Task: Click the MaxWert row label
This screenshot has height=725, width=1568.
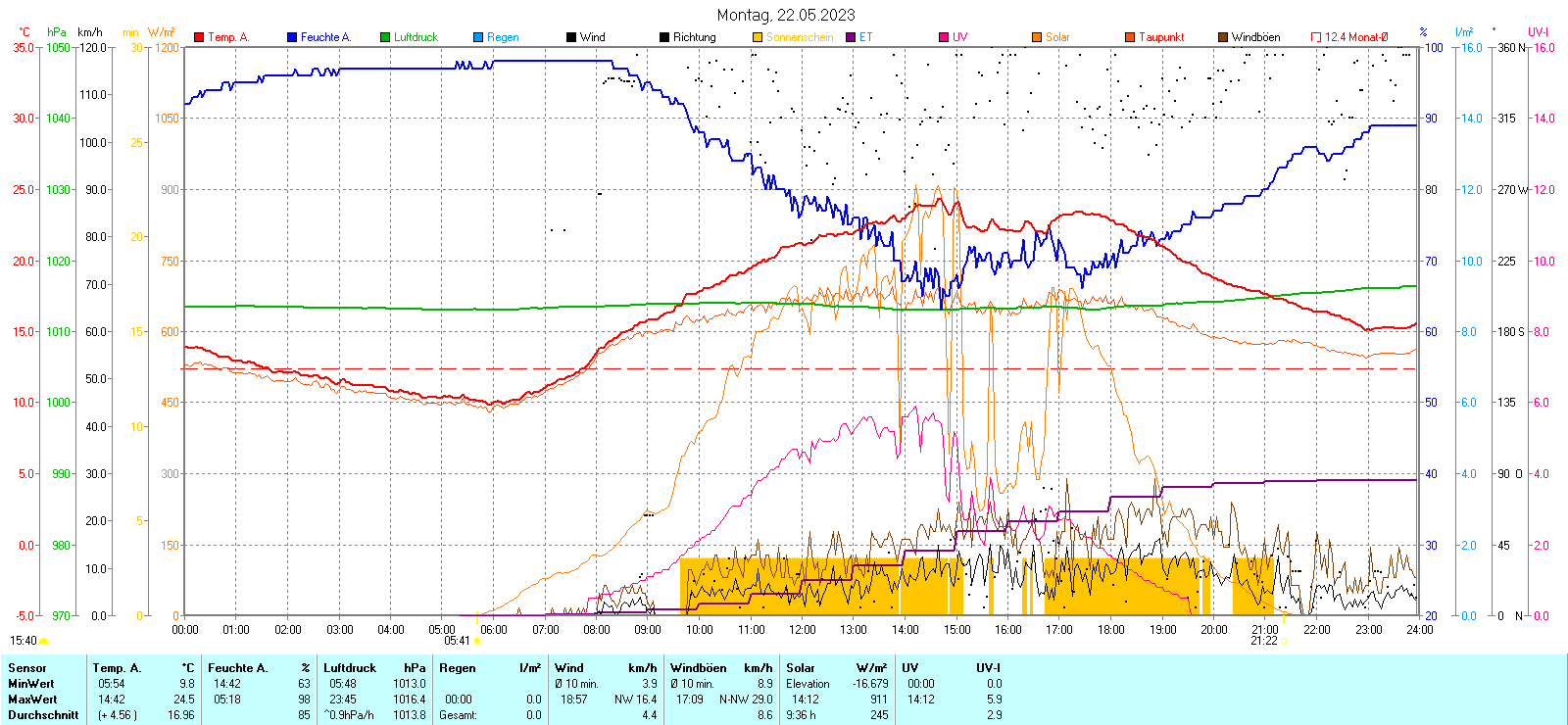Action: click(32, 700)
